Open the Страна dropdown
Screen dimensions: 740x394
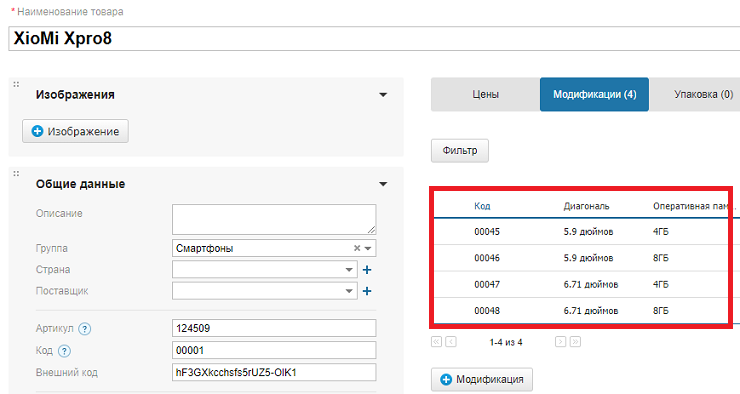[x=349, y=270]
